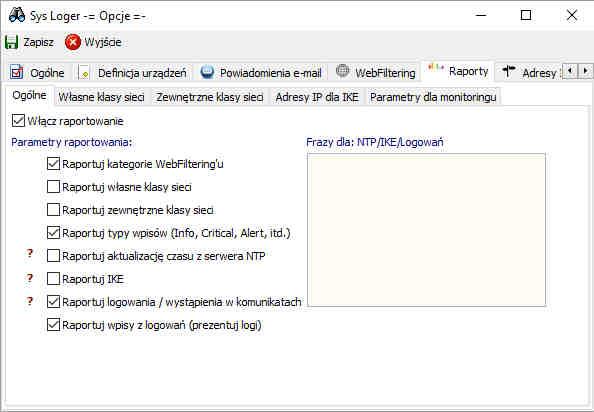
Task: Click the Frazy dla: NTP/IKE/Logowań label
Action: tap(375, 142)
